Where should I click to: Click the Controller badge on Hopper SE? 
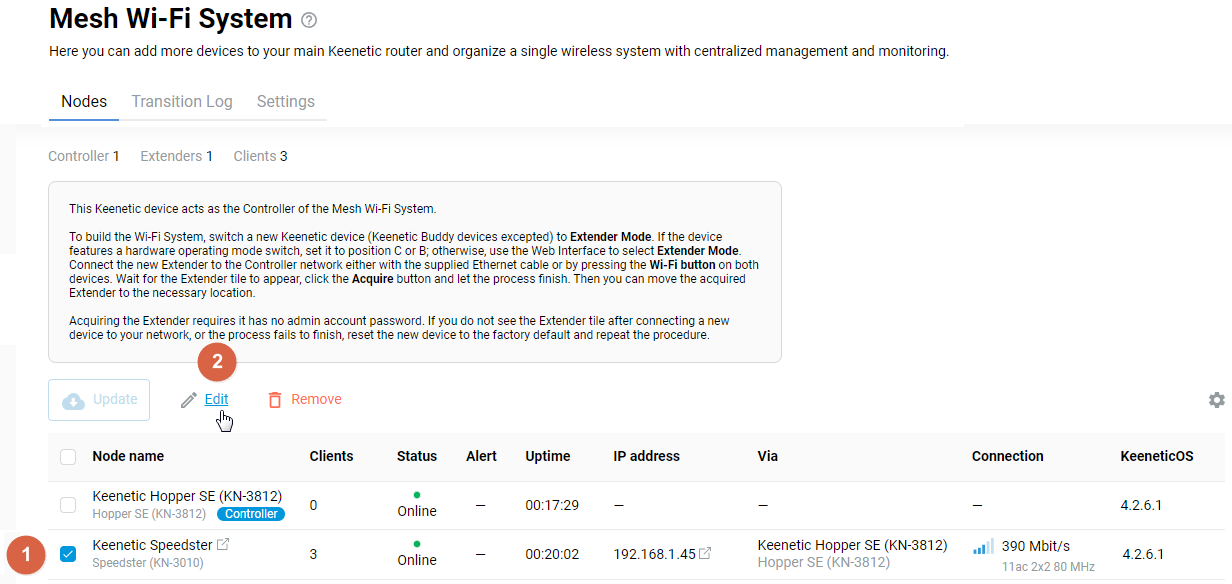pyautogui.click(x=250, y=514)
